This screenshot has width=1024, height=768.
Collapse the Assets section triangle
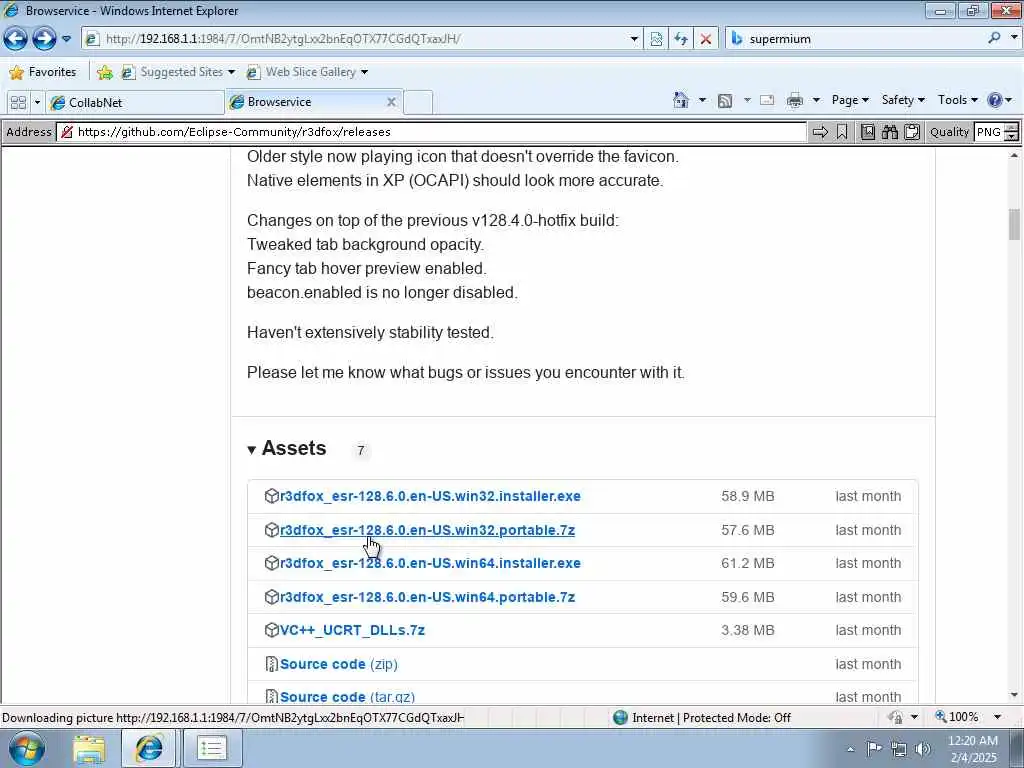[251, 449]
